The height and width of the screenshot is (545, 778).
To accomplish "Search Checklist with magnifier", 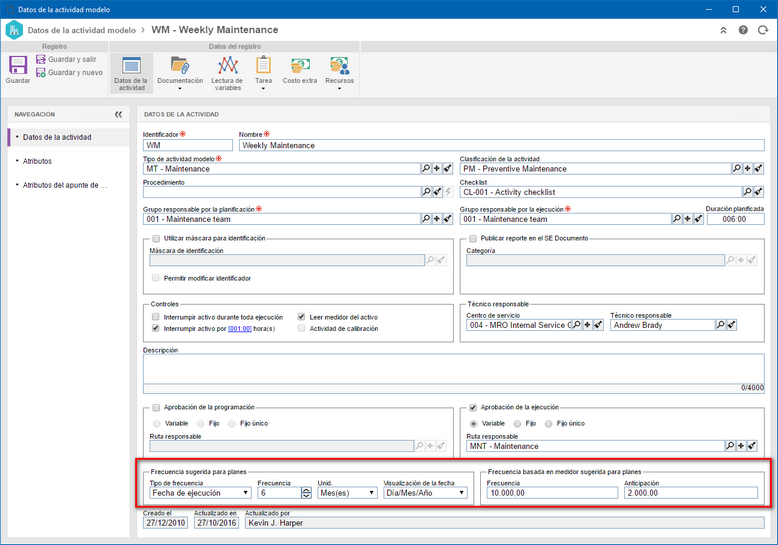I will (x=747, y=192).
